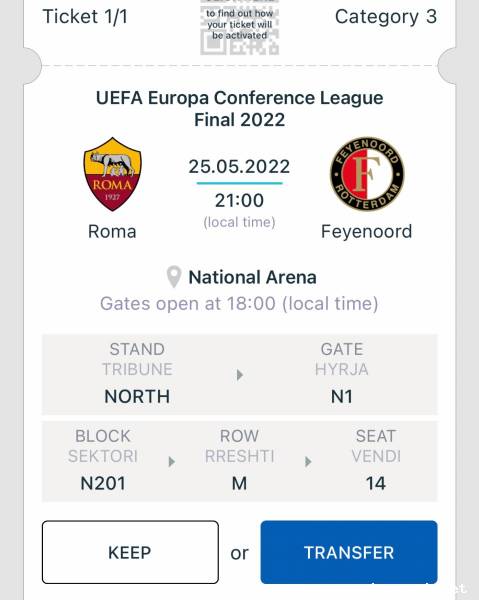Tap the blue TRANSFER button
Screen dimensions: 479x600
pos(349,552)
